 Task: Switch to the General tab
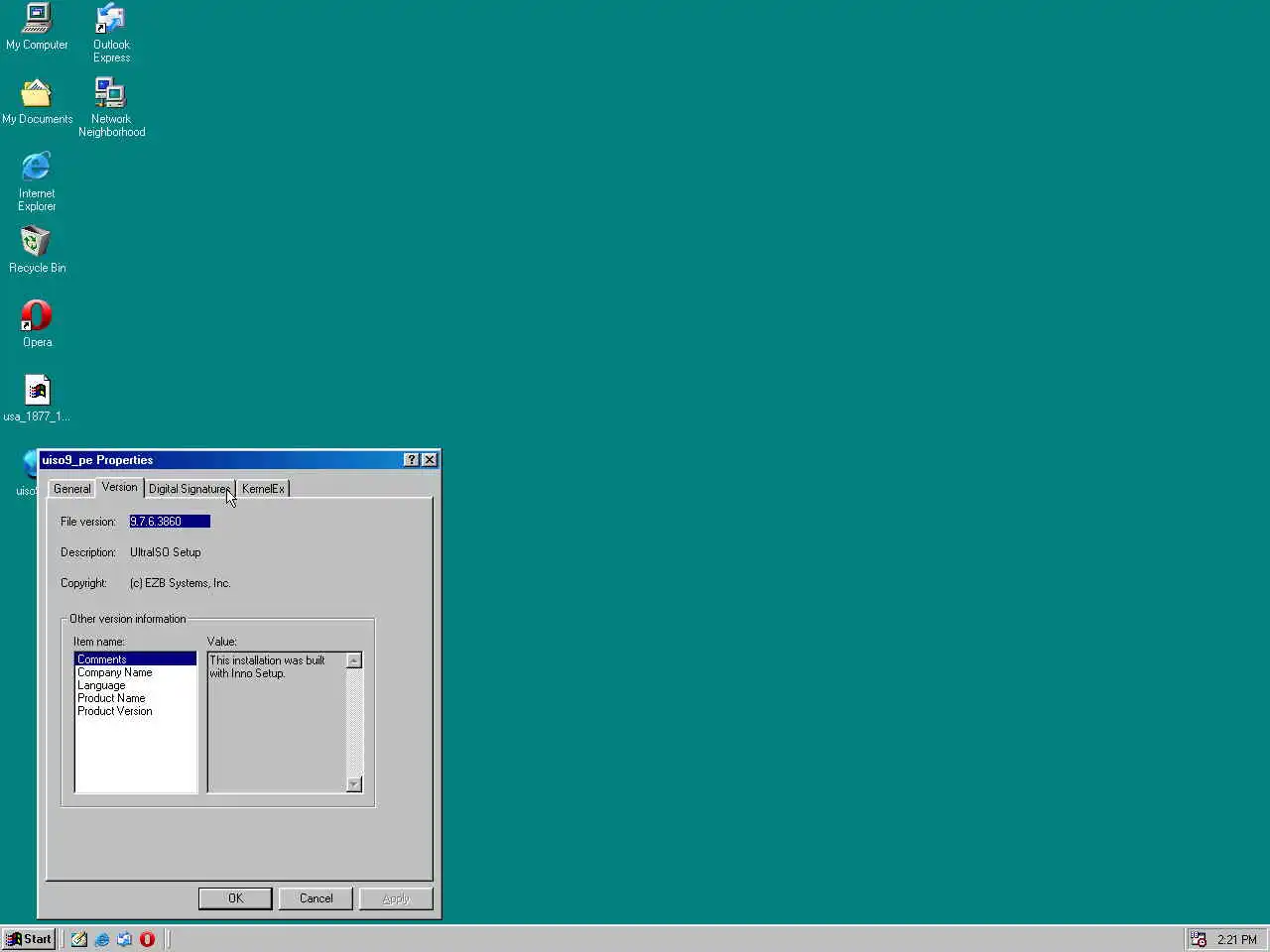tap(72, 489)
